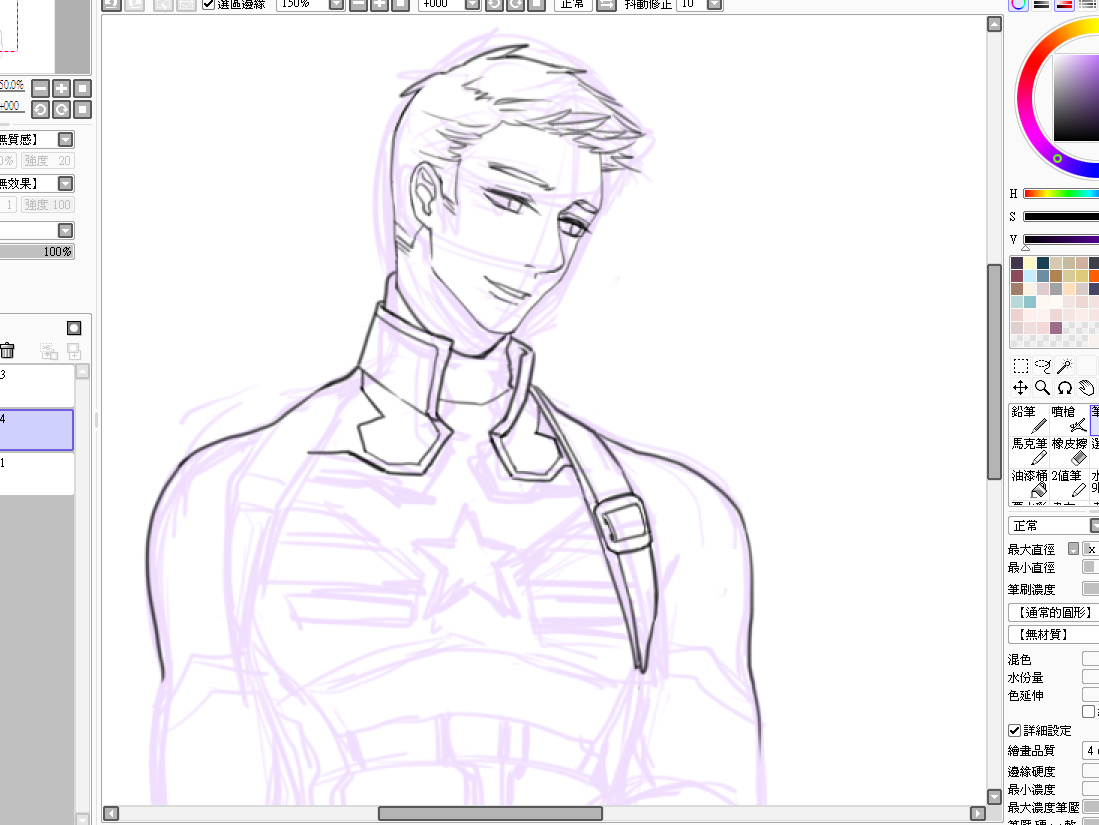Select layer 1 in layer list
Image resolution: width=1099 pixels, height=825 pixels.
point(36,474)
